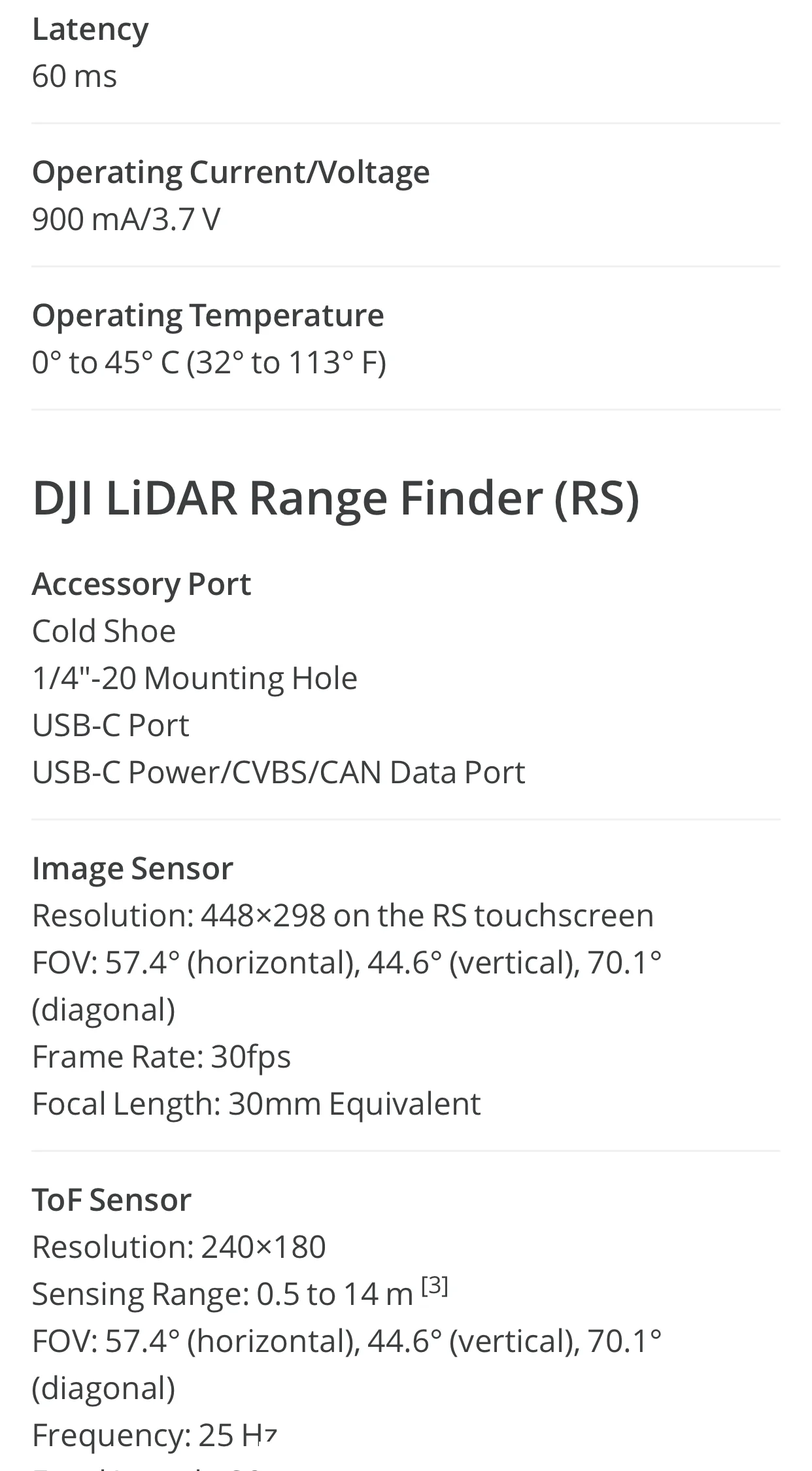Image resolution: width=812 pixels, height=1471 pixels.
Task: Tap the Resolution: 448×298 touchscreen line
Action: (x=343, y=916)
